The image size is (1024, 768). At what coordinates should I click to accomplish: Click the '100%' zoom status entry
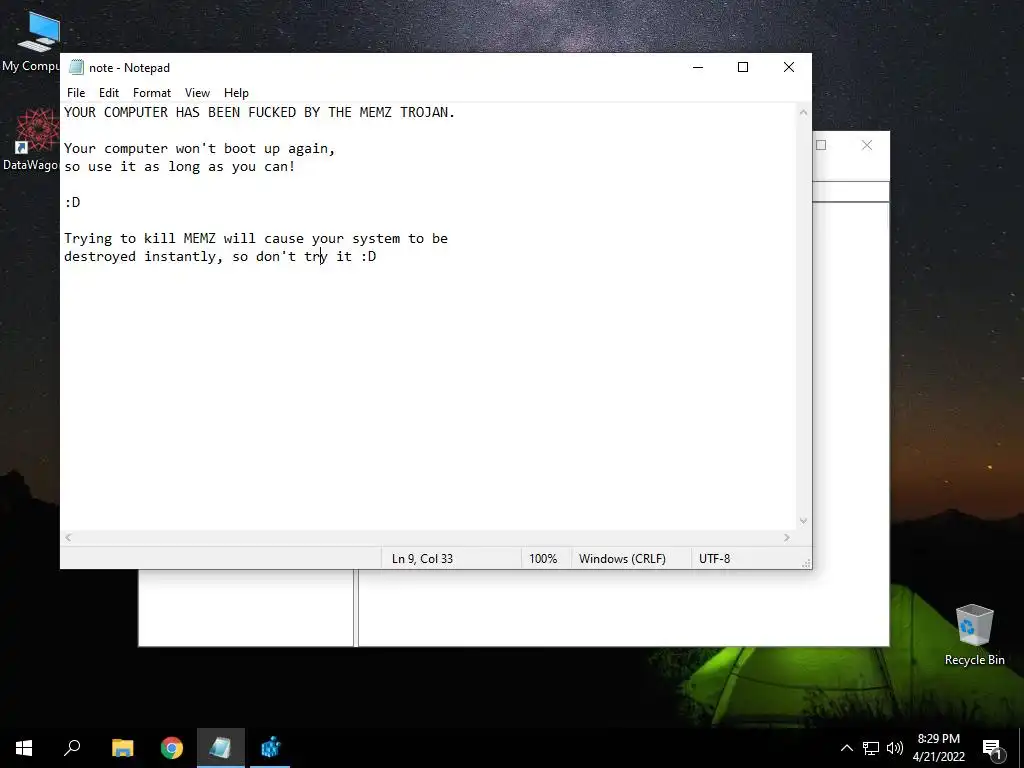tap(543, 558)
